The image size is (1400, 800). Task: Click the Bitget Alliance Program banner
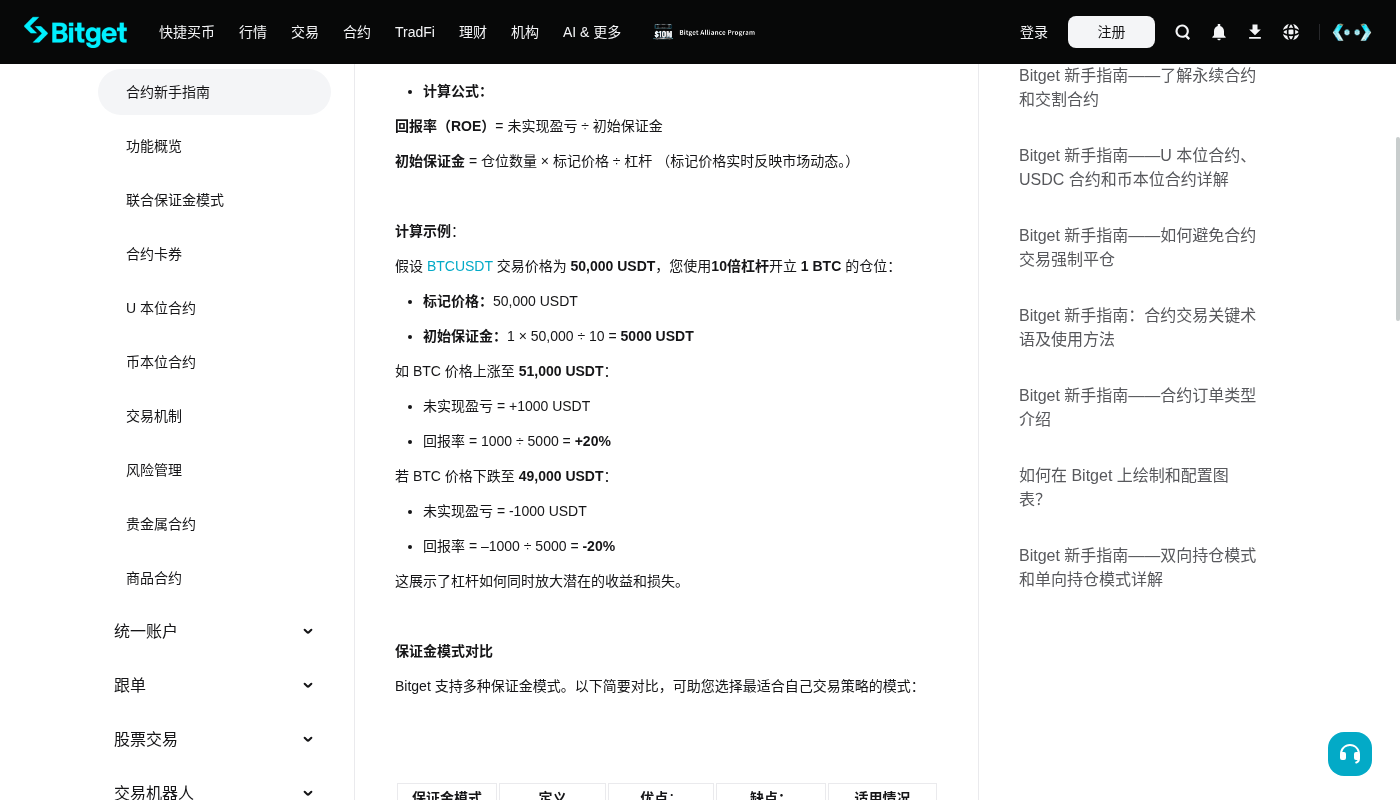[x=705, y=32]
